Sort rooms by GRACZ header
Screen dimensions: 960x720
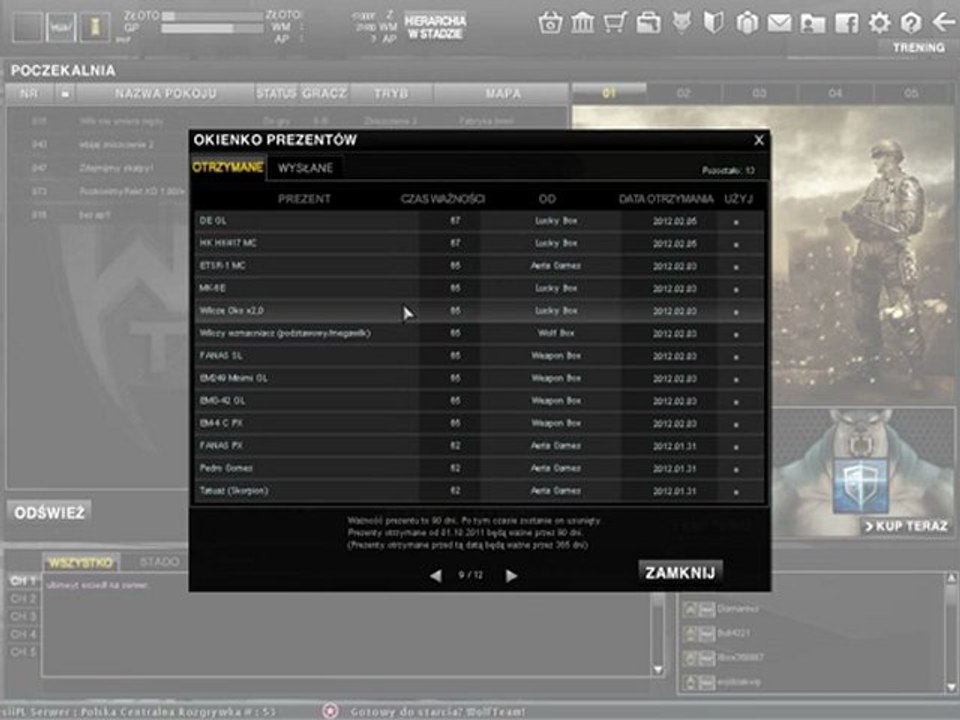click(324, 94)
